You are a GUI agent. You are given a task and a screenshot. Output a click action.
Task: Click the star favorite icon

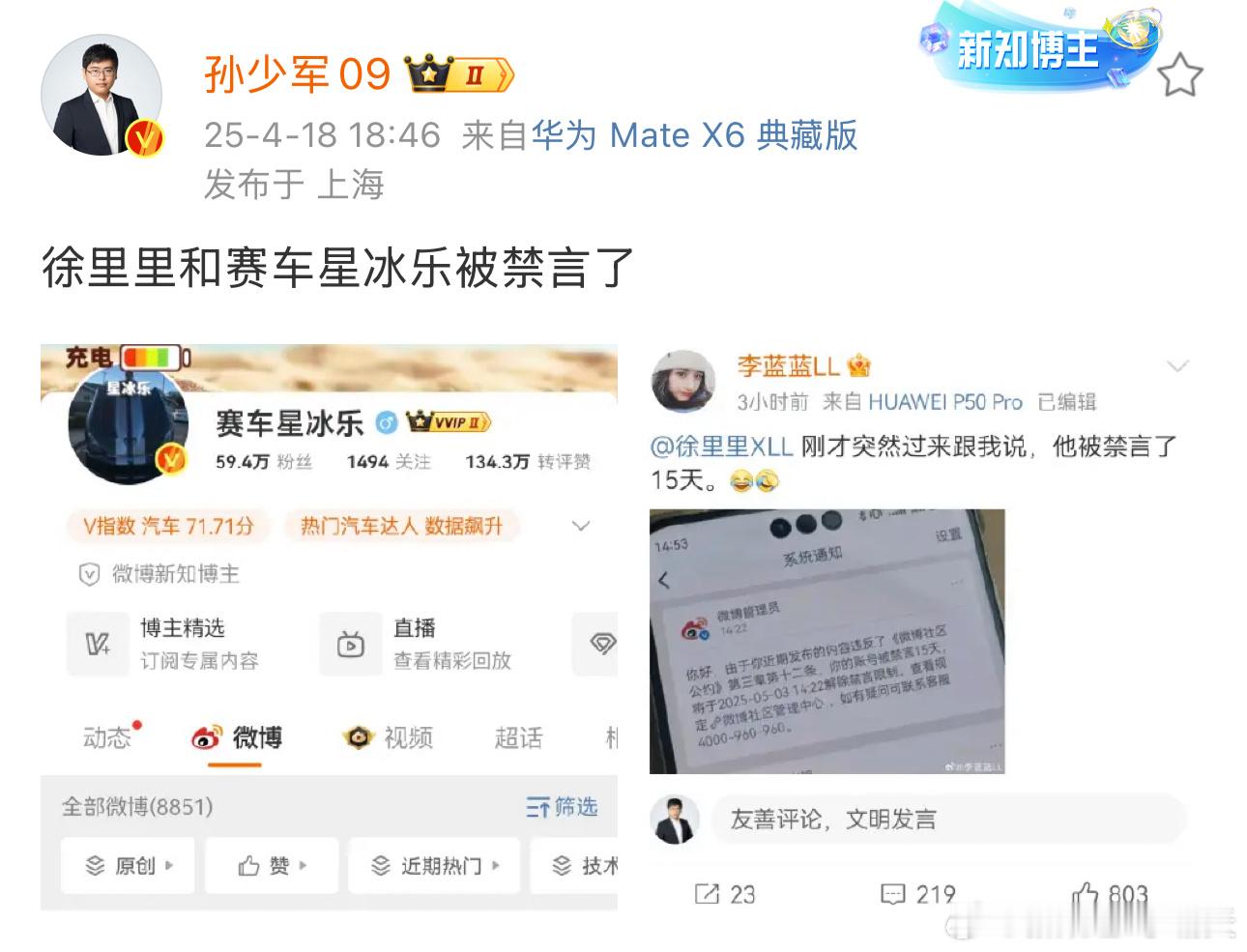1179,75
